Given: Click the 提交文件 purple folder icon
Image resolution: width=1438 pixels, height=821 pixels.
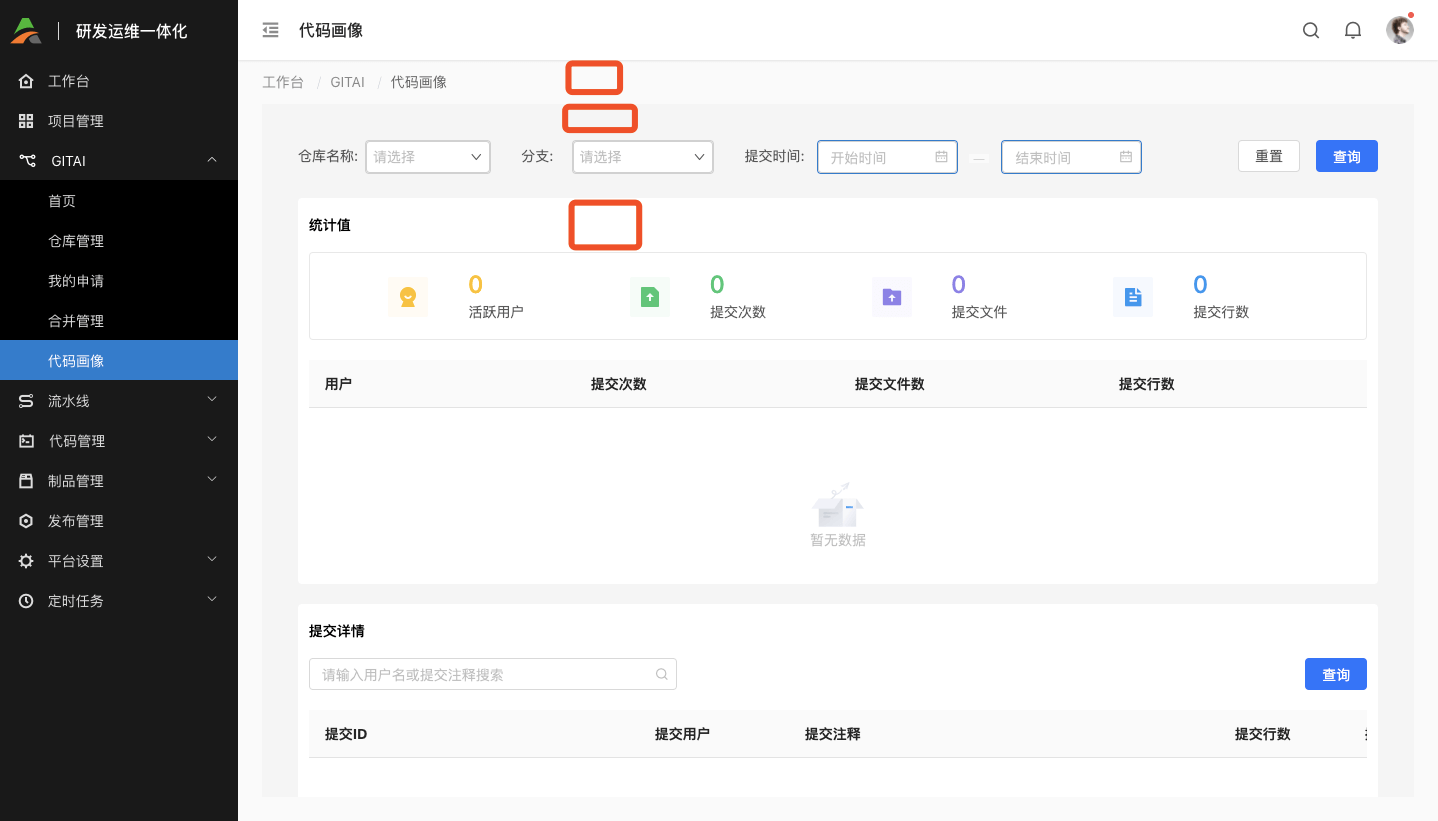Looking at the screenshot, I should point(892,297).
